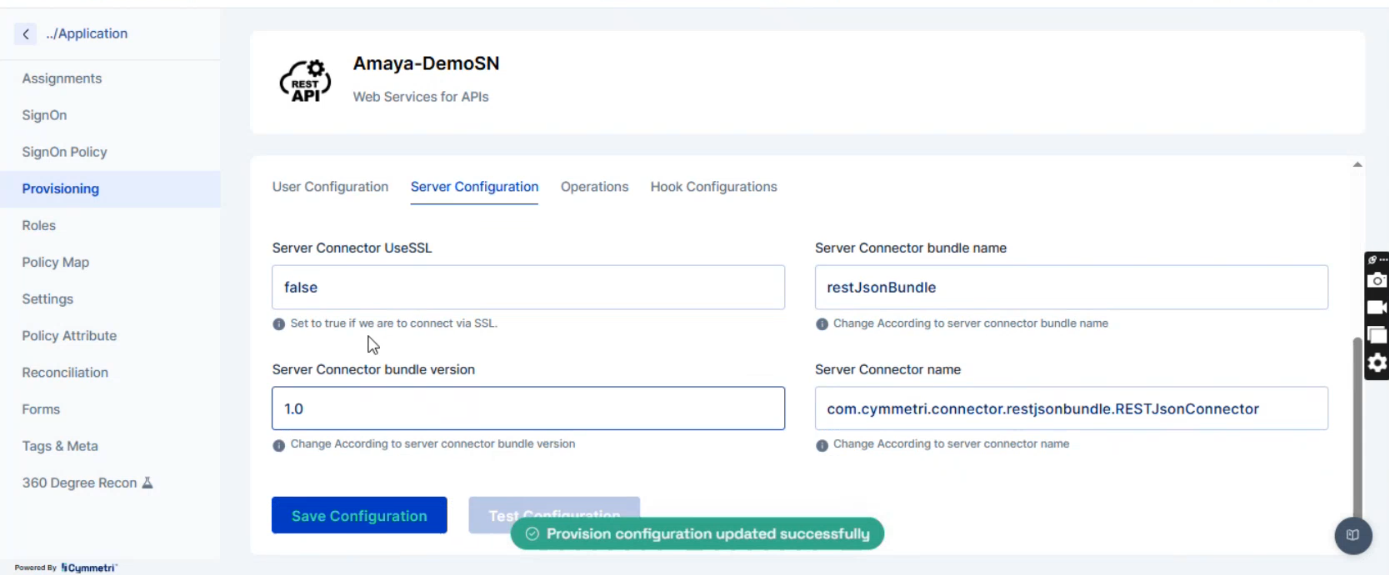
Task: Click the REST API cloud logo
Action: tap(305, 81)
